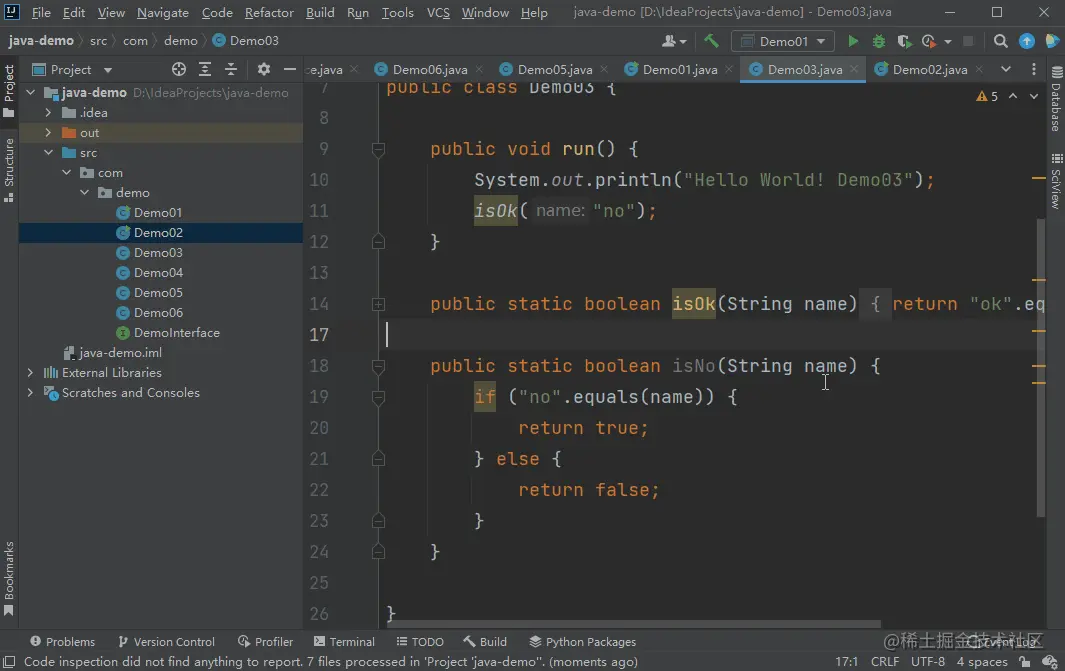Click UTF-8 encoding in status bar

click(927, 661)
